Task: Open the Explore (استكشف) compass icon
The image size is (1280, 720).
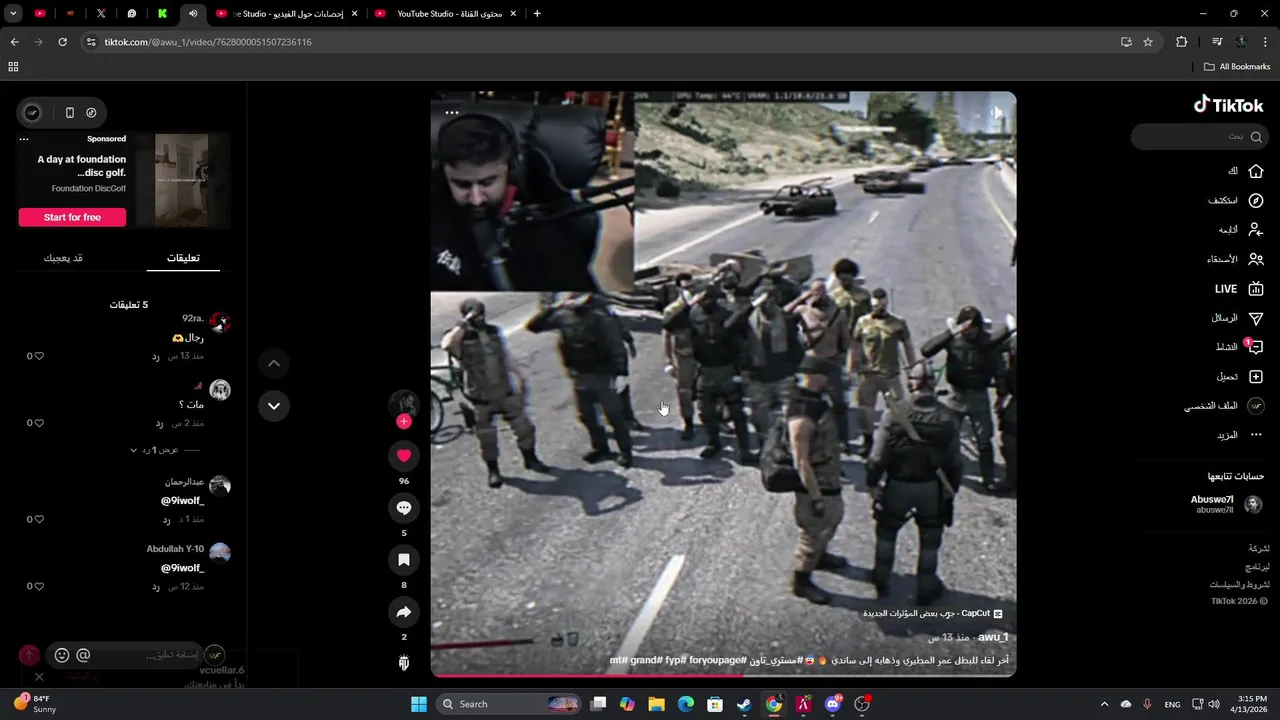Action: click(1256, 200)
